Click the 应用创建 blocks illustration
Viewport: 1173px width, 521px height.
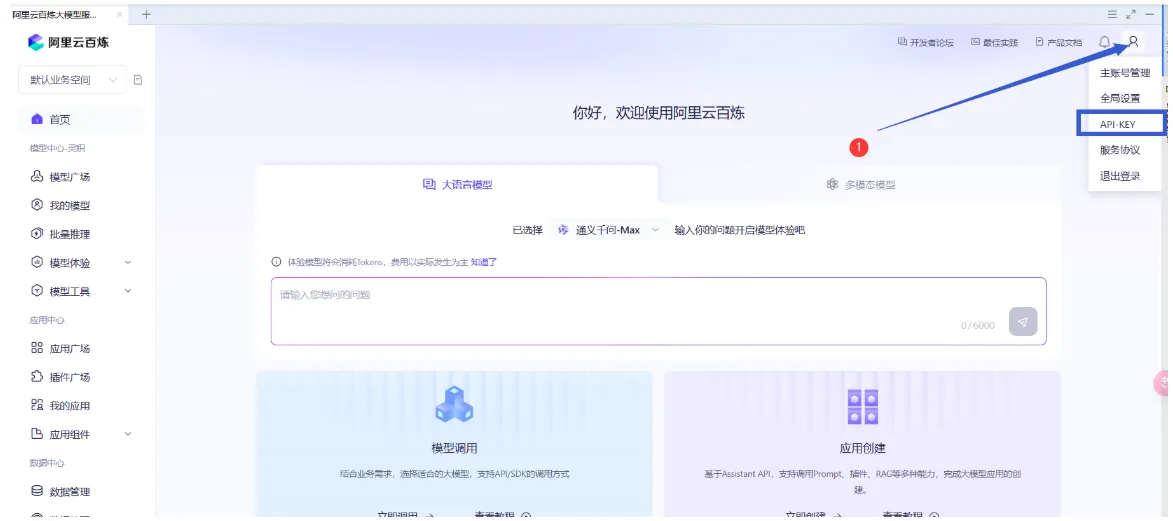click(862, 407)
